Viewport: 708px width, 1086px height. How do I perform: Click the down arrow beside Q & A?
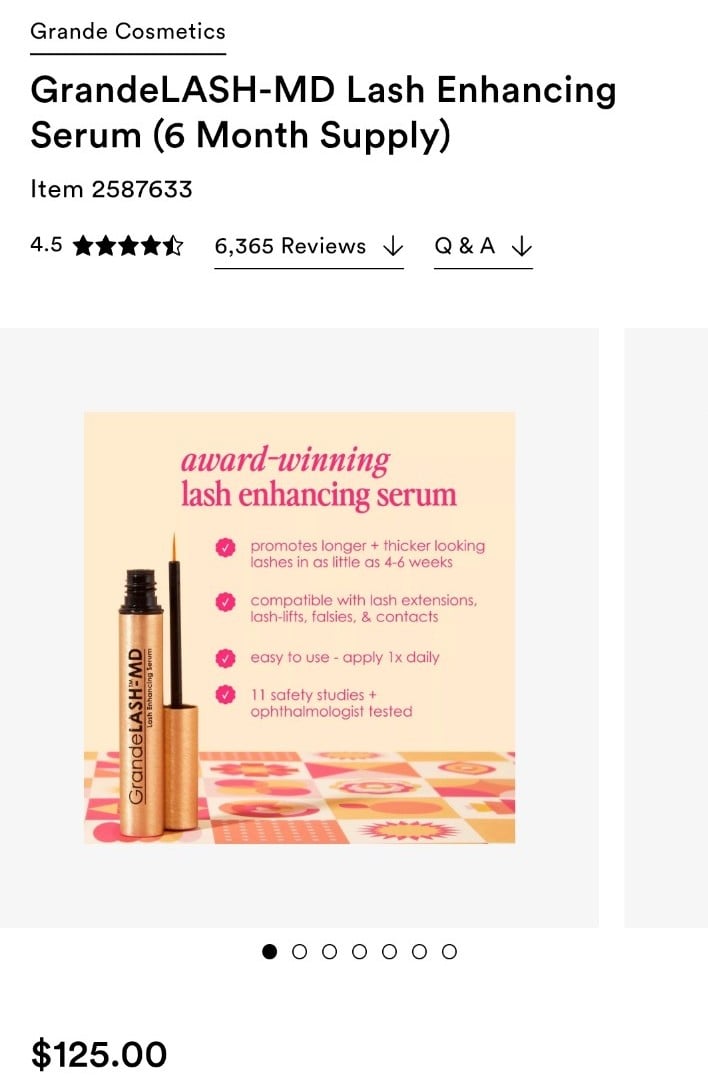click(521, 247)
